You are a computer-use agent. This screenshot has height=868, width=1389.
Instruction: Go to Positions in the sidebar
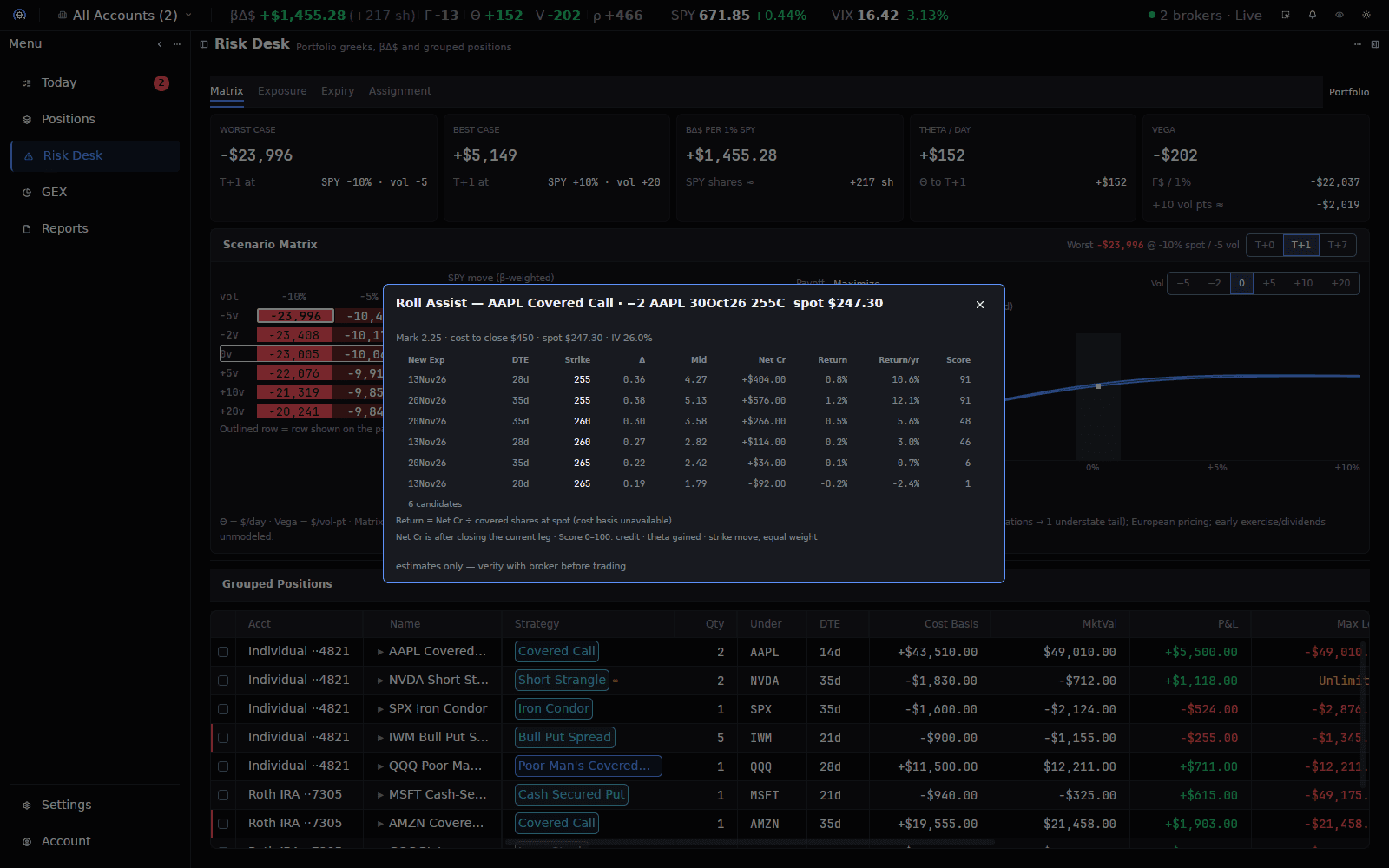coord(95,119)
